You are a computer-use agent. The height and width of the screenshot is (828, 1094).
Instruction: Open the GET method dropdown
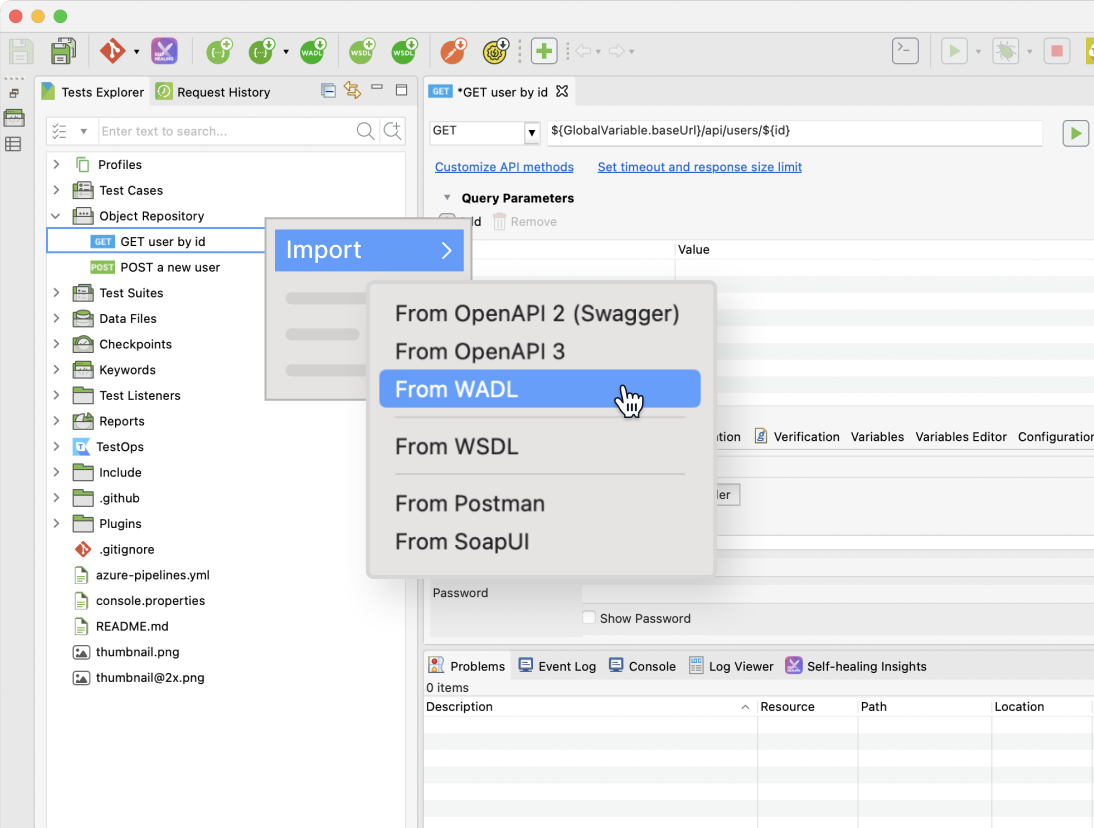point(530,131)
